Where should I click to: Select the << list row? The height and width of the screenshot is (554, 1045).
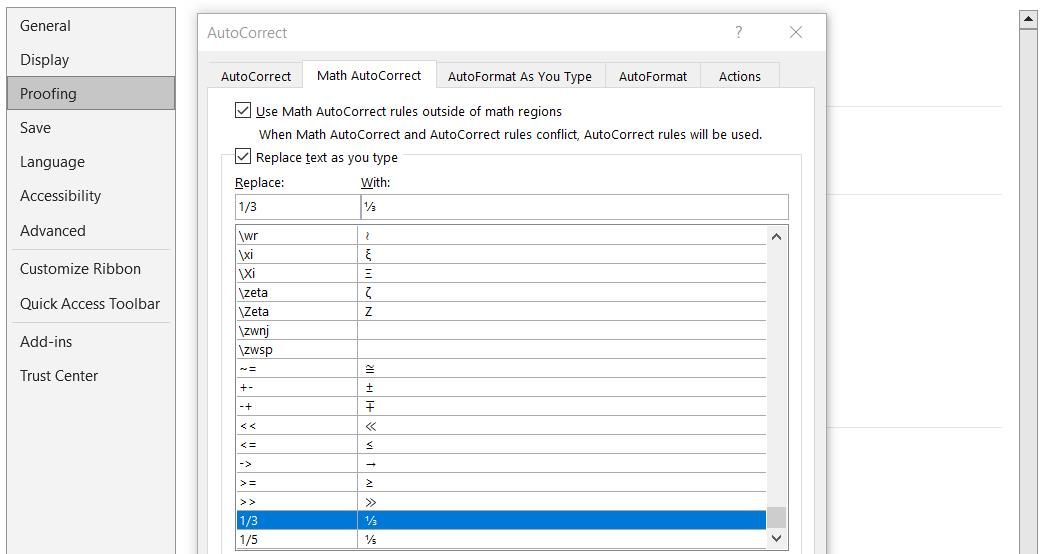point(501,425)
